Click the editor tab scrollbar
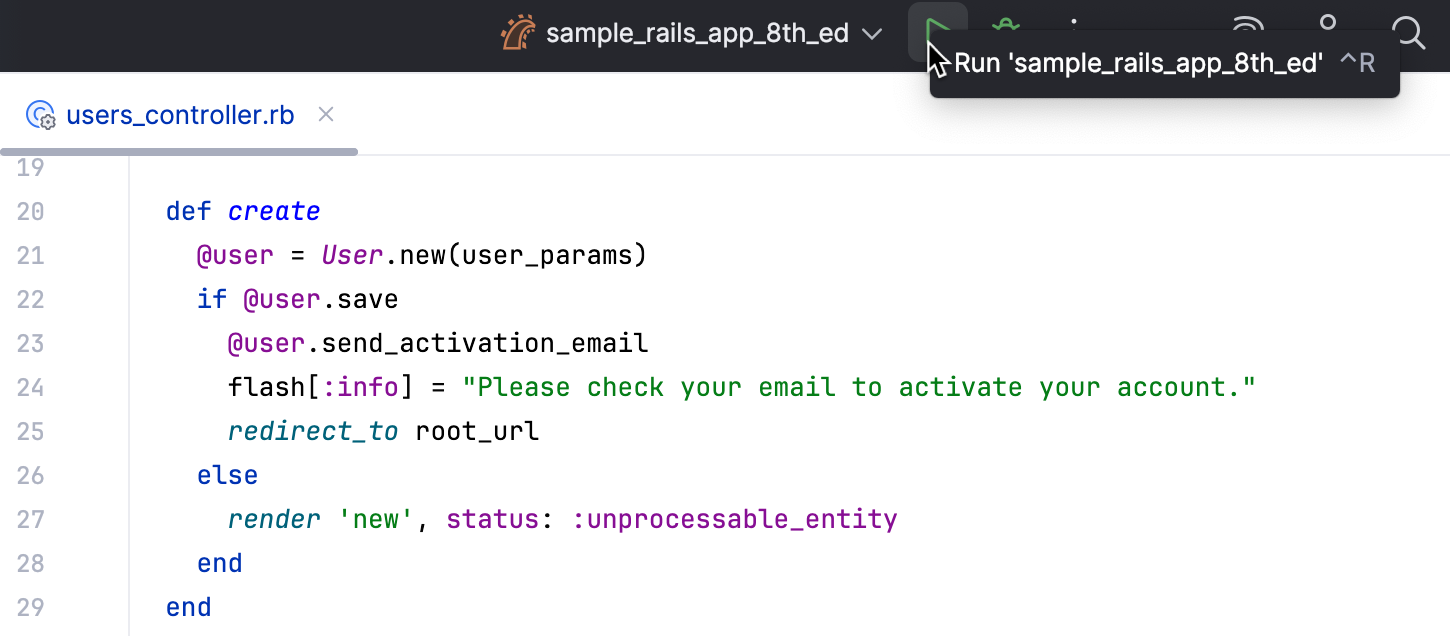 pos(180,152)
